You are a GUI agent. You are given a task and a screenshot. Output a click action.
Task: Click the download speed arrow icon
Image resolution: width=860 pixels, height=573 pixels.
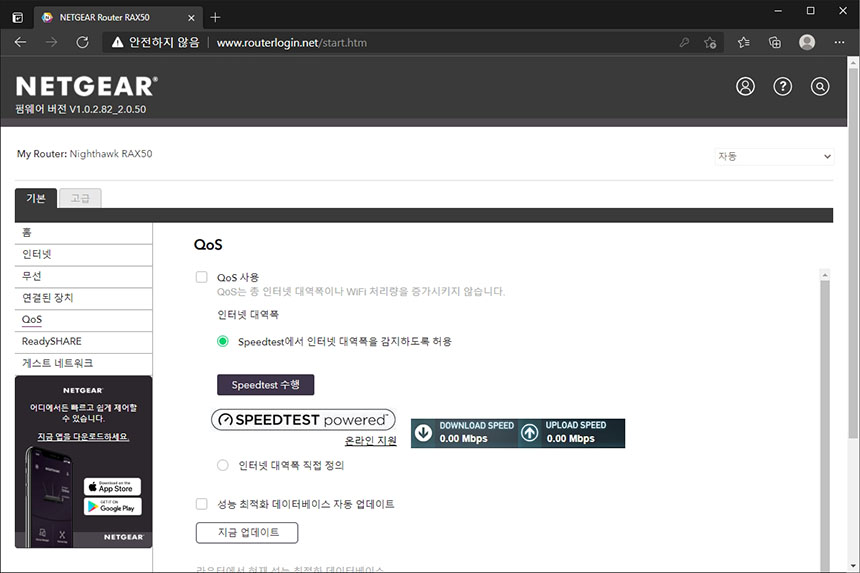[x=423, y=433]
